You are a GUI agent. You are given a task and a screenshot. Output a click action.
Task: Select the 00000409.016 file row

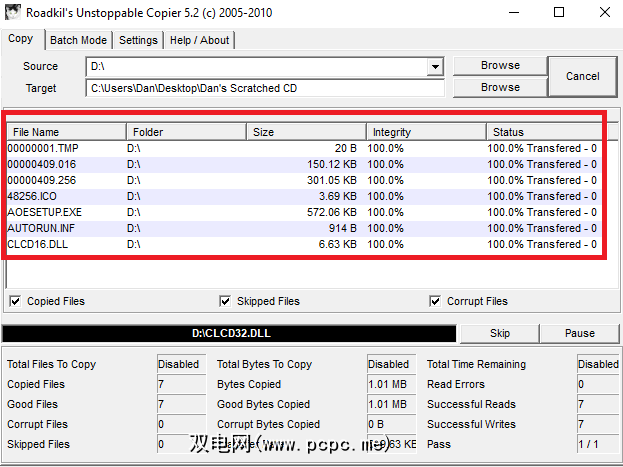tap(304, 165)
